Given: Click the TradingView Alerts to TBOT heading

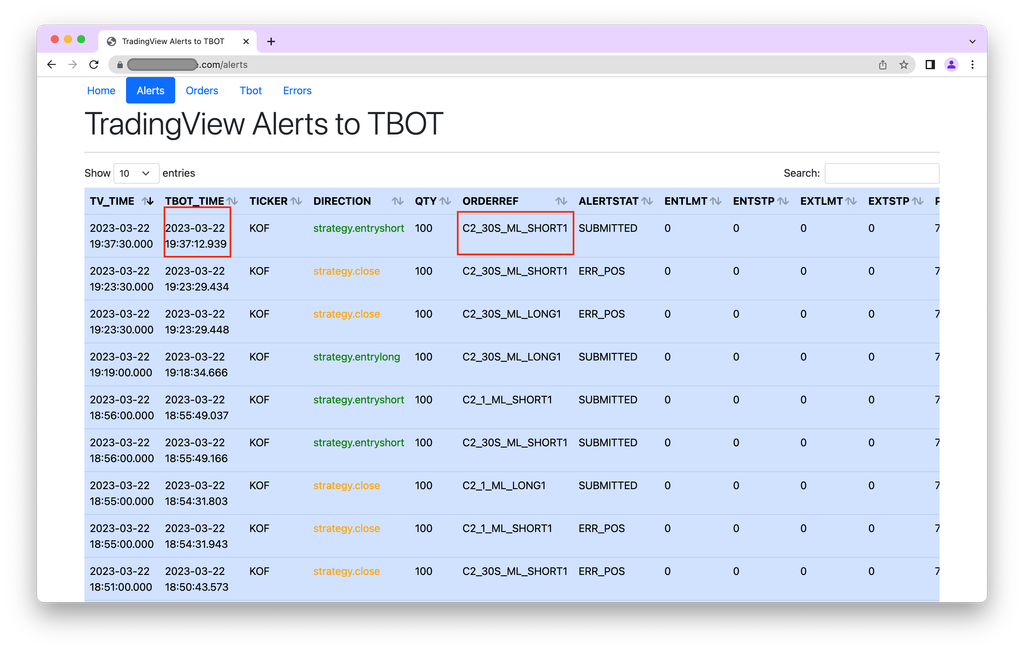Looking at the screenshot, I should [264, 124].
